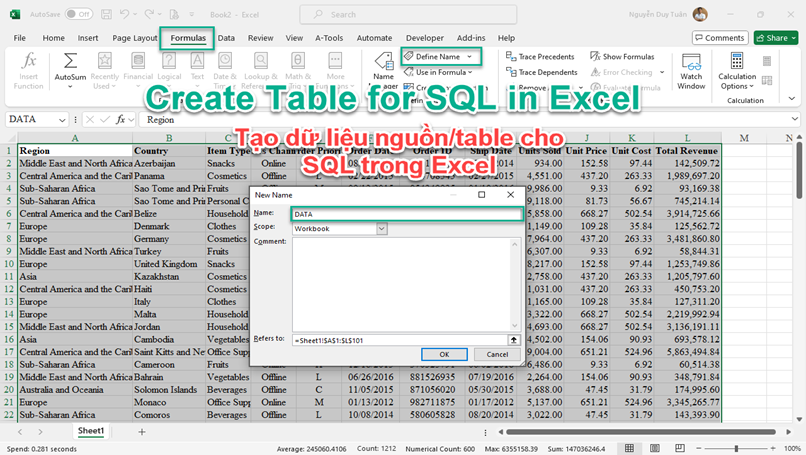Click the Define Name button
Screen dimensions: 806x455
pos(436,57)
